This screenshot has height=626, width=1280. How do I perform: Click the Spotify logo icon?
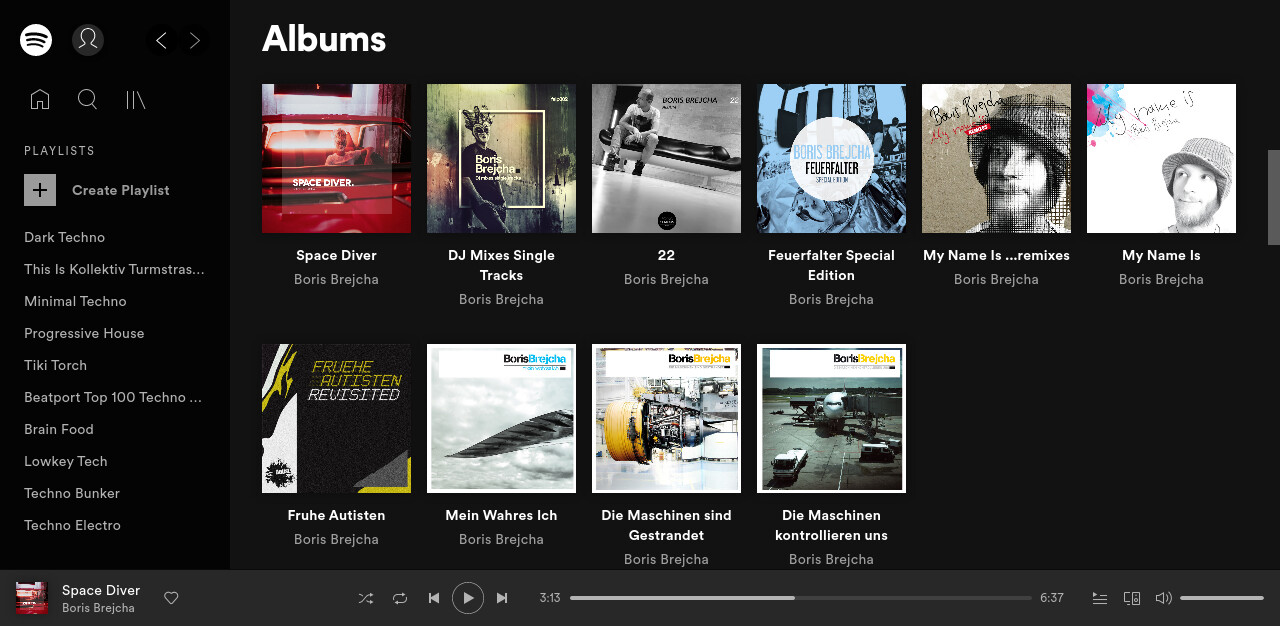[36, 40]
